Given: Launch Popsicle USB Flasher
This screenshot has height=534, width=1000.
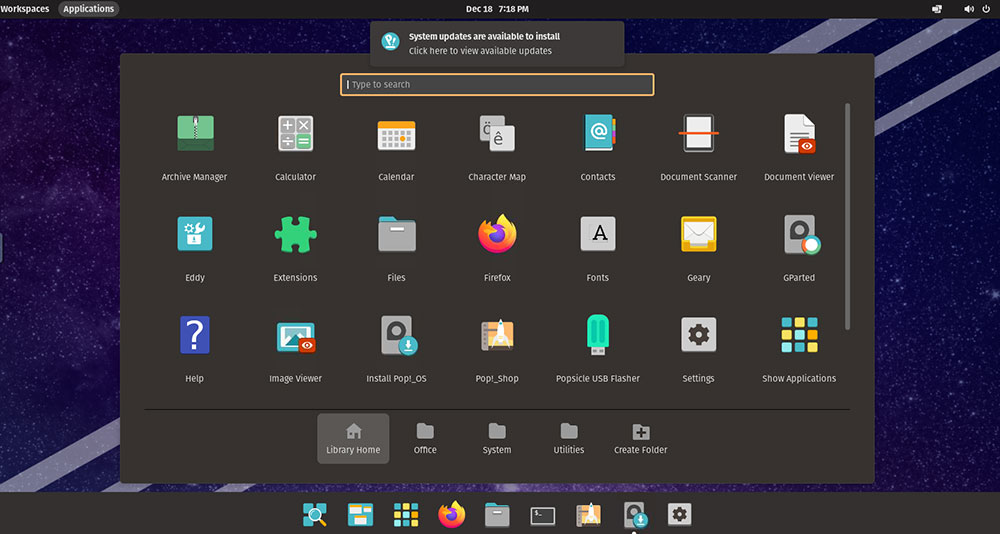Looking at the screenshot, I should tap(598, 335).
